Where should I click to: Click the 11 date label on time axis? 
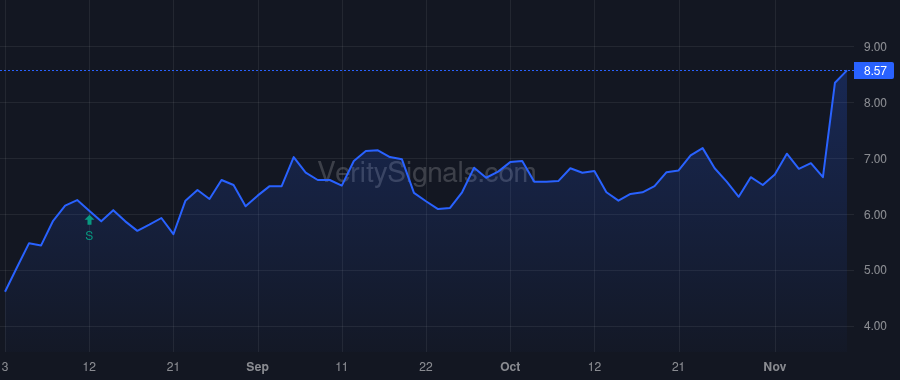pyautogui.click(x=342, y=367)
